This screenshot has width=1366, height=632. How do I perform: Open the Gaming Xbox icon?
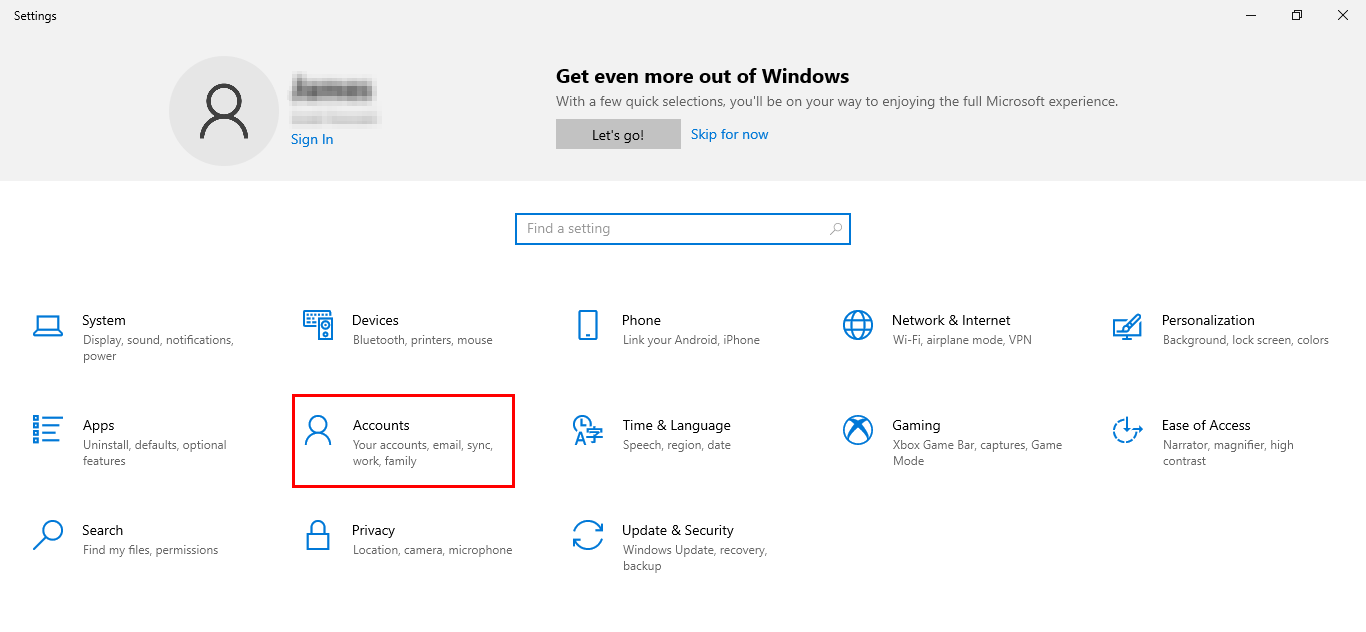pyautogui.click(x=858, y=430)
